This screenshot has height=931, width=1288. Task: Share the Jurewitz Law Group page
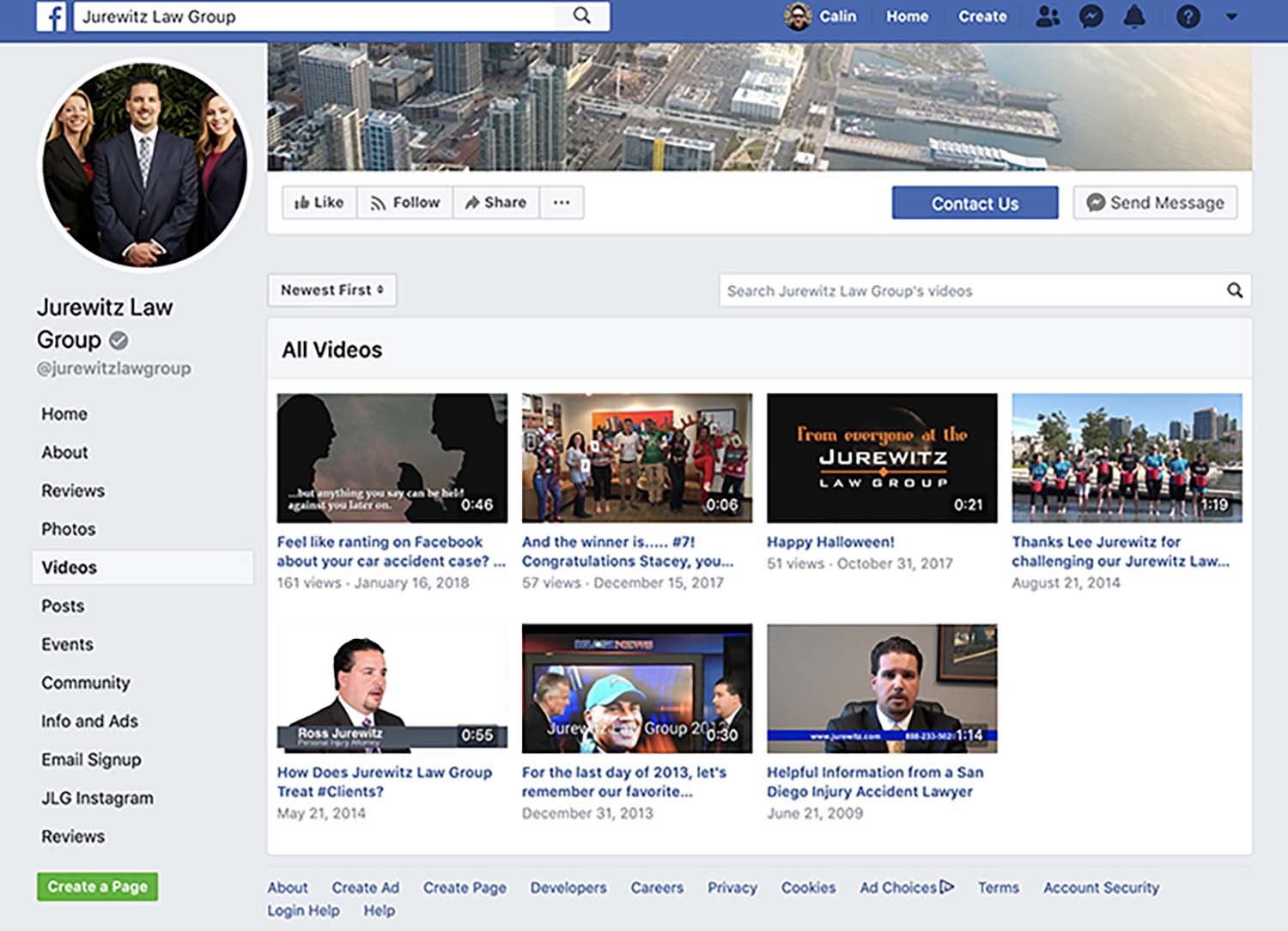point(495,203)
